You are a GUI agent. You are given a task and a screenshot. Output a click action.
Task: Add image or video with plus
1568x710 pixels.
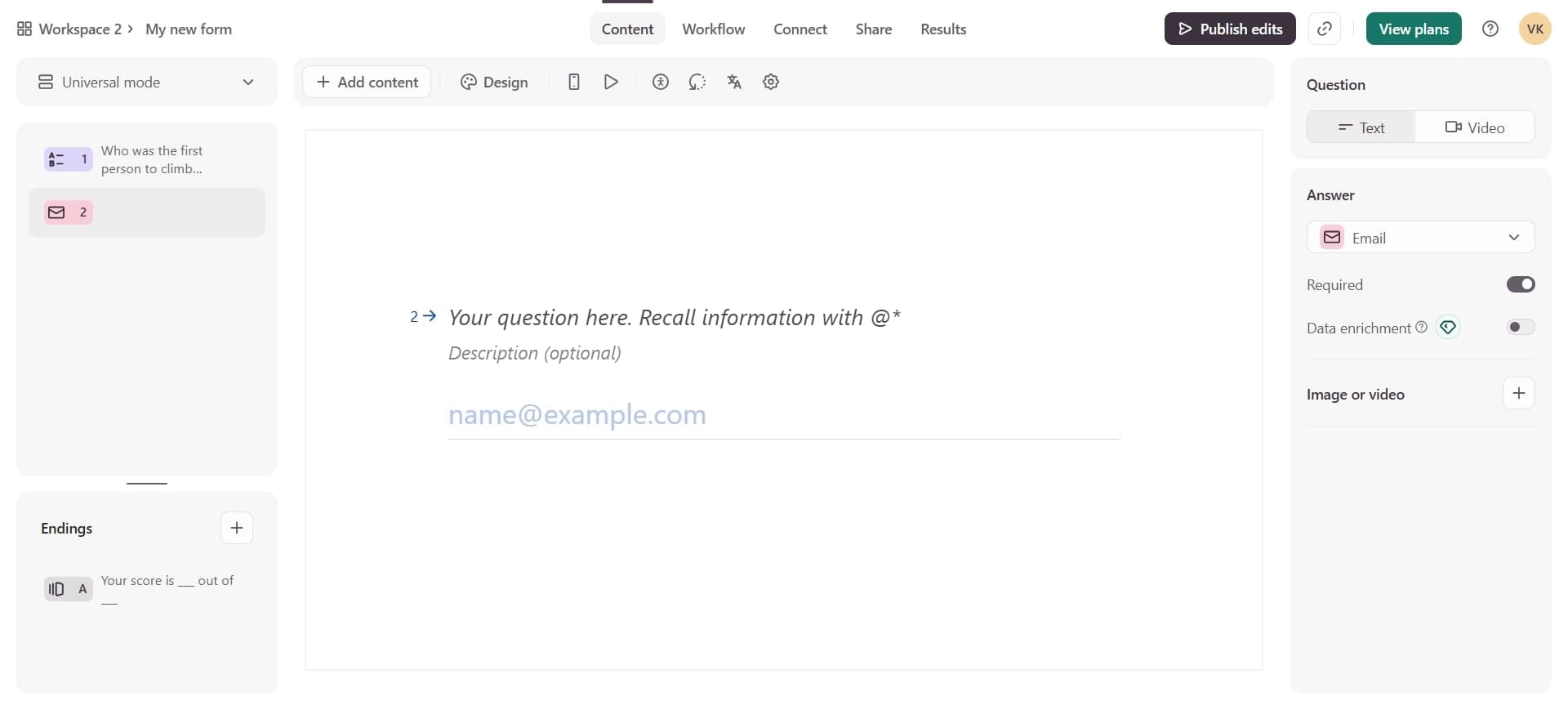click(1519, 393)
